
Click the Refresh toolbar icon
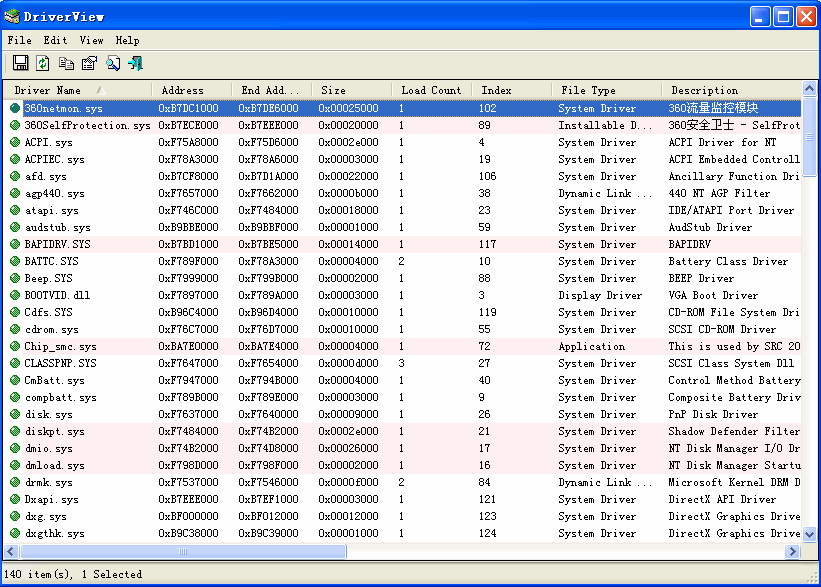(43, 63)
